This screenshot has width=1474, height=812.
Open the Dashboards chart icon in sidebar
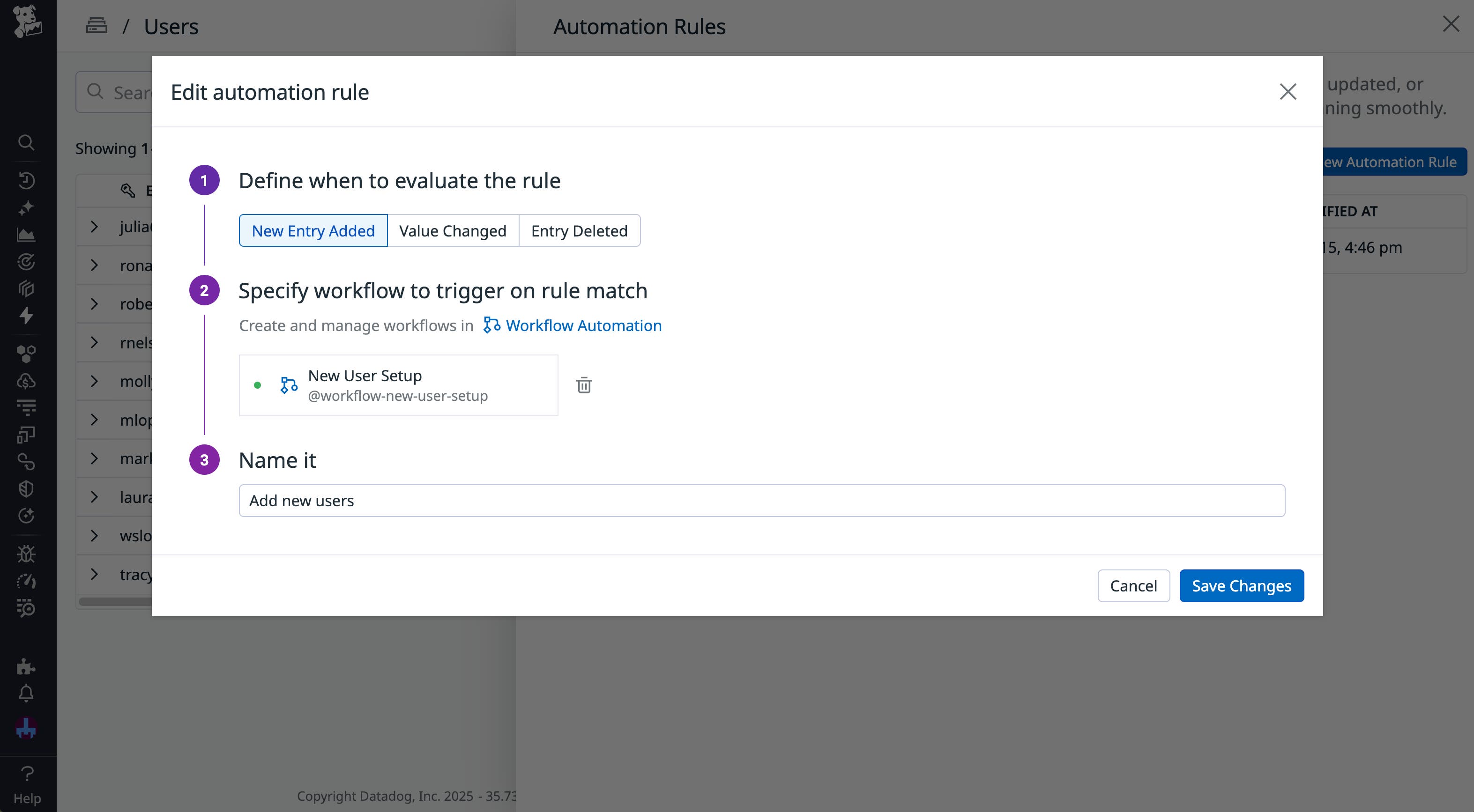(x=26, y=235)
